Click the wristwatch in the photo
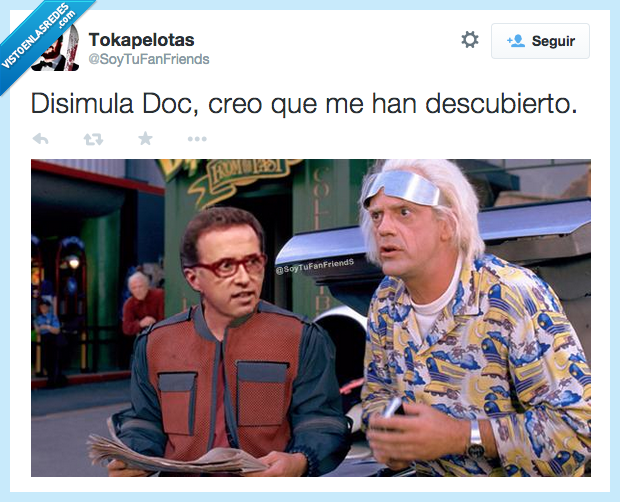 coord(474,439)
